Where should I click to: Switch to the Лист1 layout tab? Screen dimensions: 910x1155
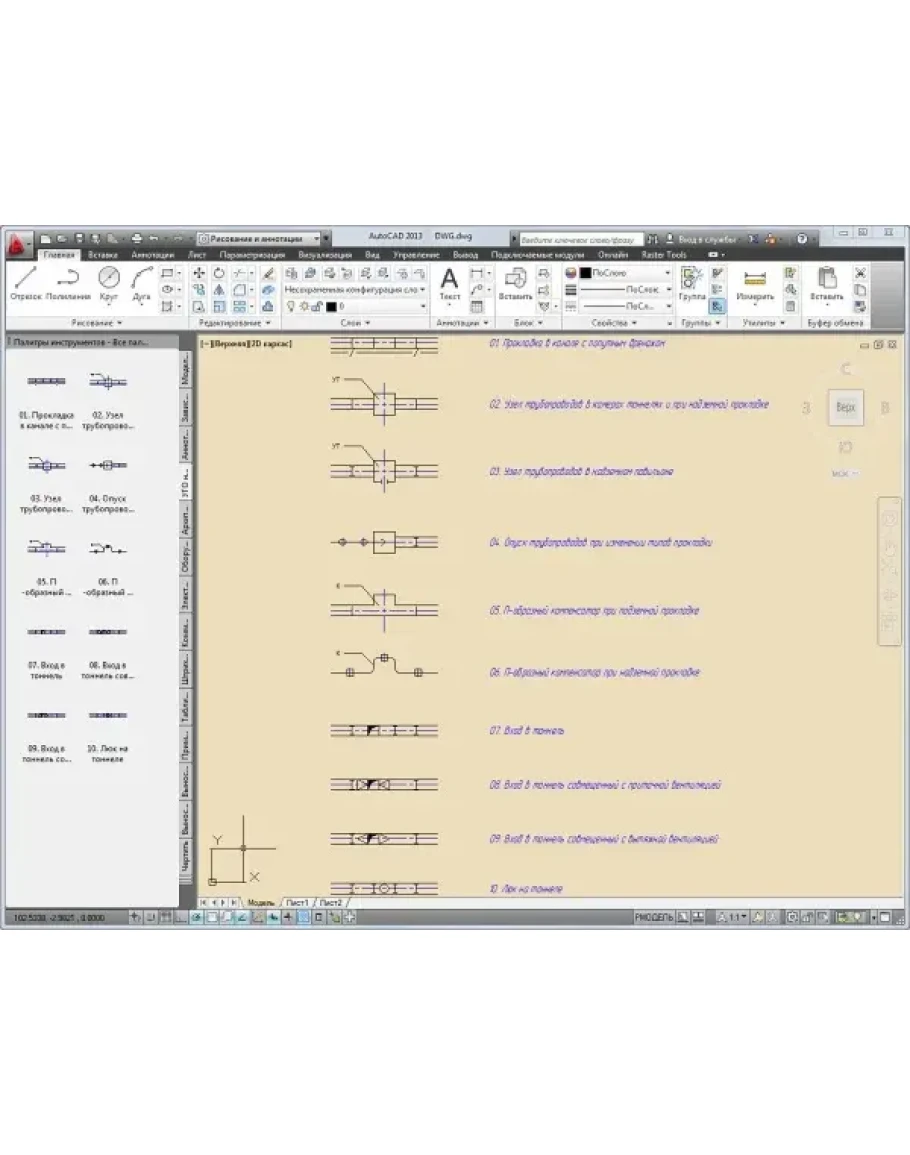pos(297,902)
